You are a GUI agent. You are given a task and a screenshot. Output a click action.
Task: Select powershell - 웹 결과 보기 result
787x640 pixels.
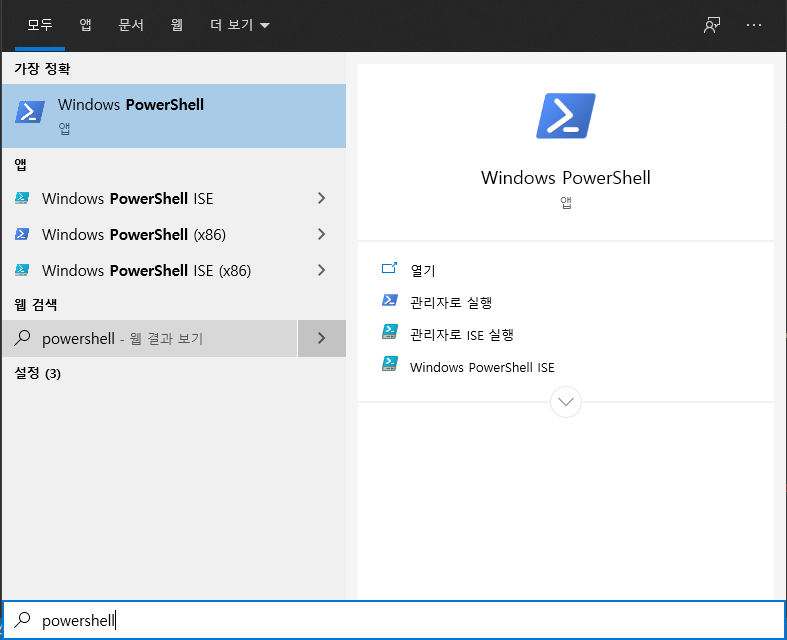(150, 338)
